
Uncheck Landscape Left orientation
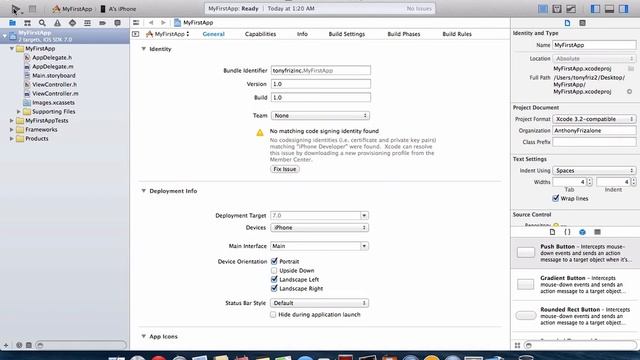[x=274, y=279]
